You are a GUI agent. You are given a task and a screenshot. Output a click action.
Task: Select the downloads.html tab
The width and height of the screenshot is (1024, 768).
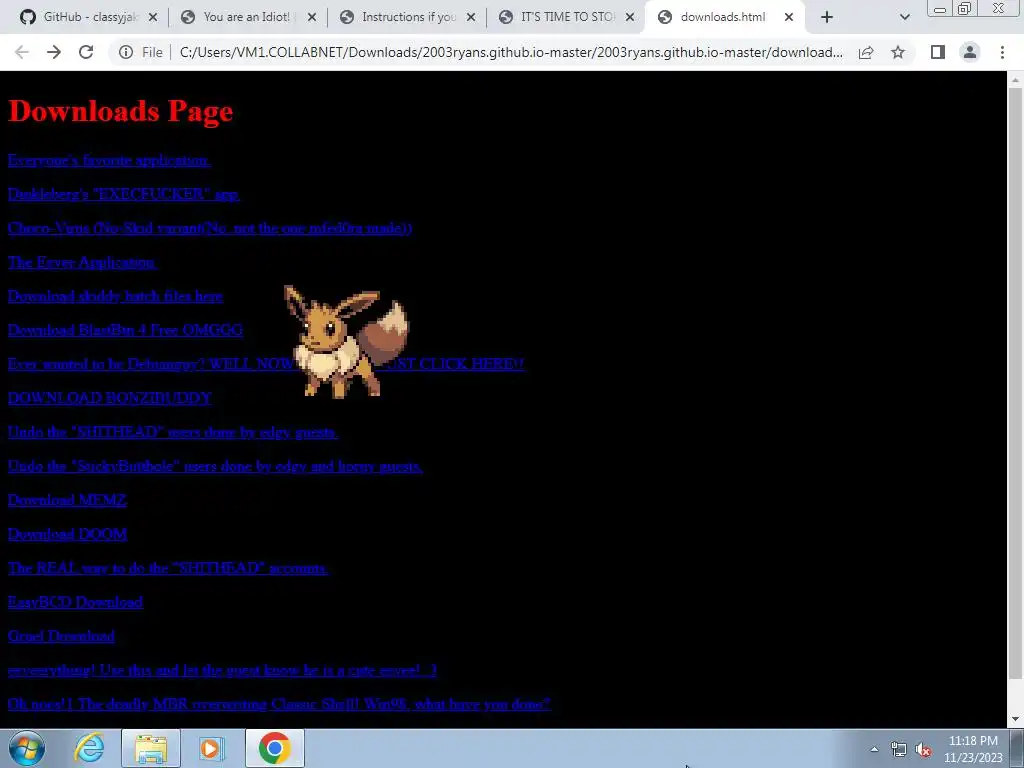(x=722, y=17)
